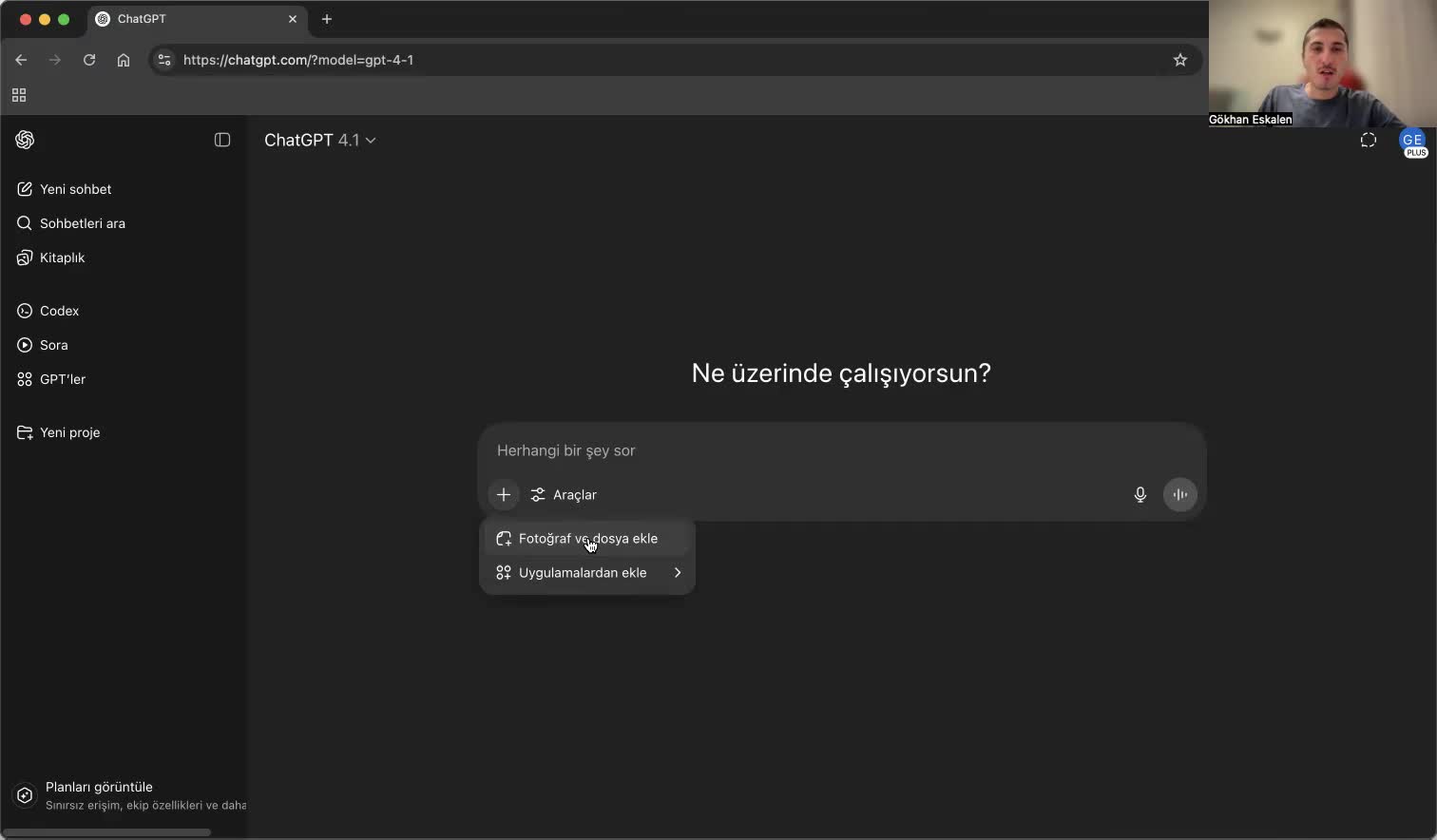Click the horizontal scrollbar at sidebar bottom

pos(106,832)
